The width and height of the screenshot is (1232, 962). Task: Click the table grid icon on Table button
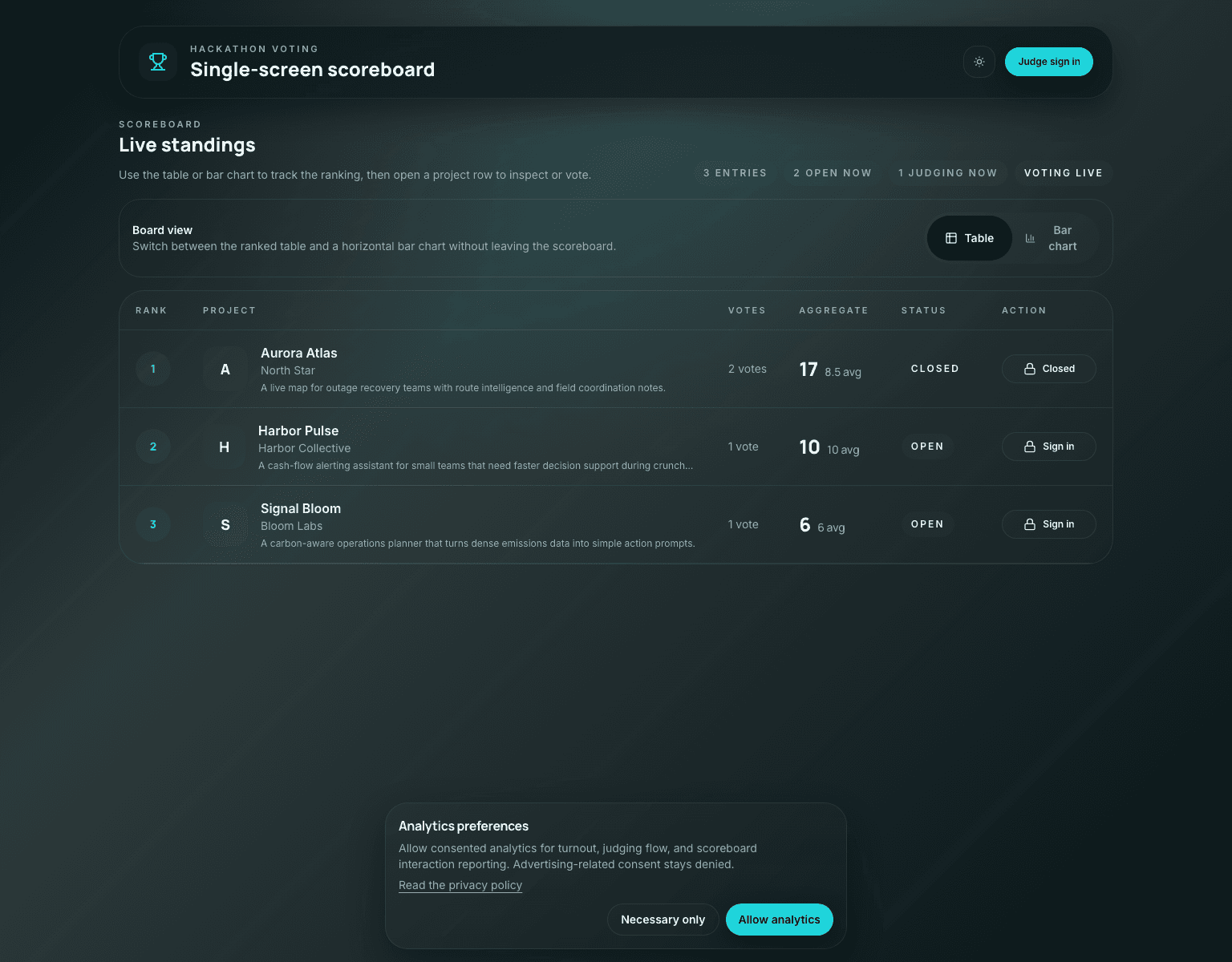[x=950, y=237]
